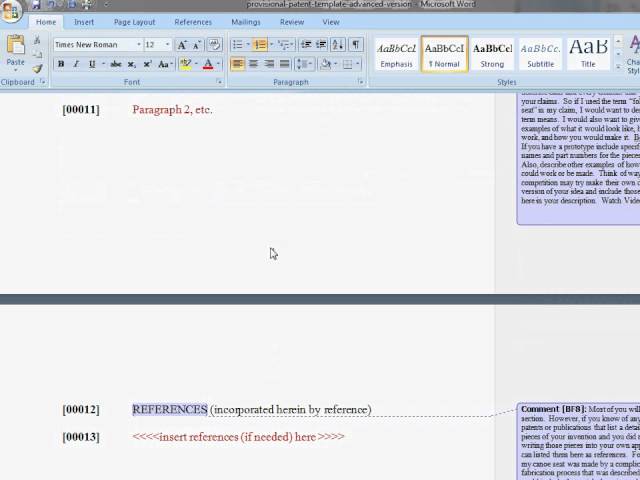This screenshot has height=480, width=640.
Task: Apply red font color
Action: (208, 64)
